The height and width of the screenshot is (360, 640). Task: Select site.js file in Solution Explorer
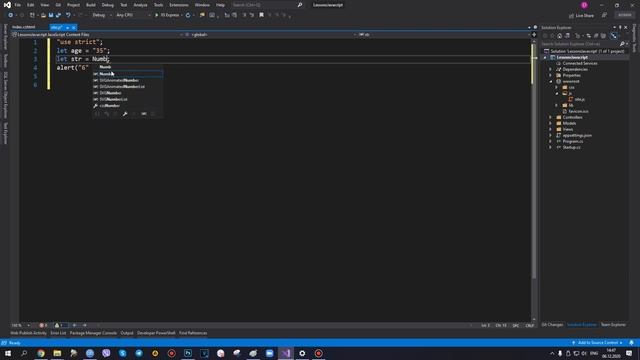[580, 99]
